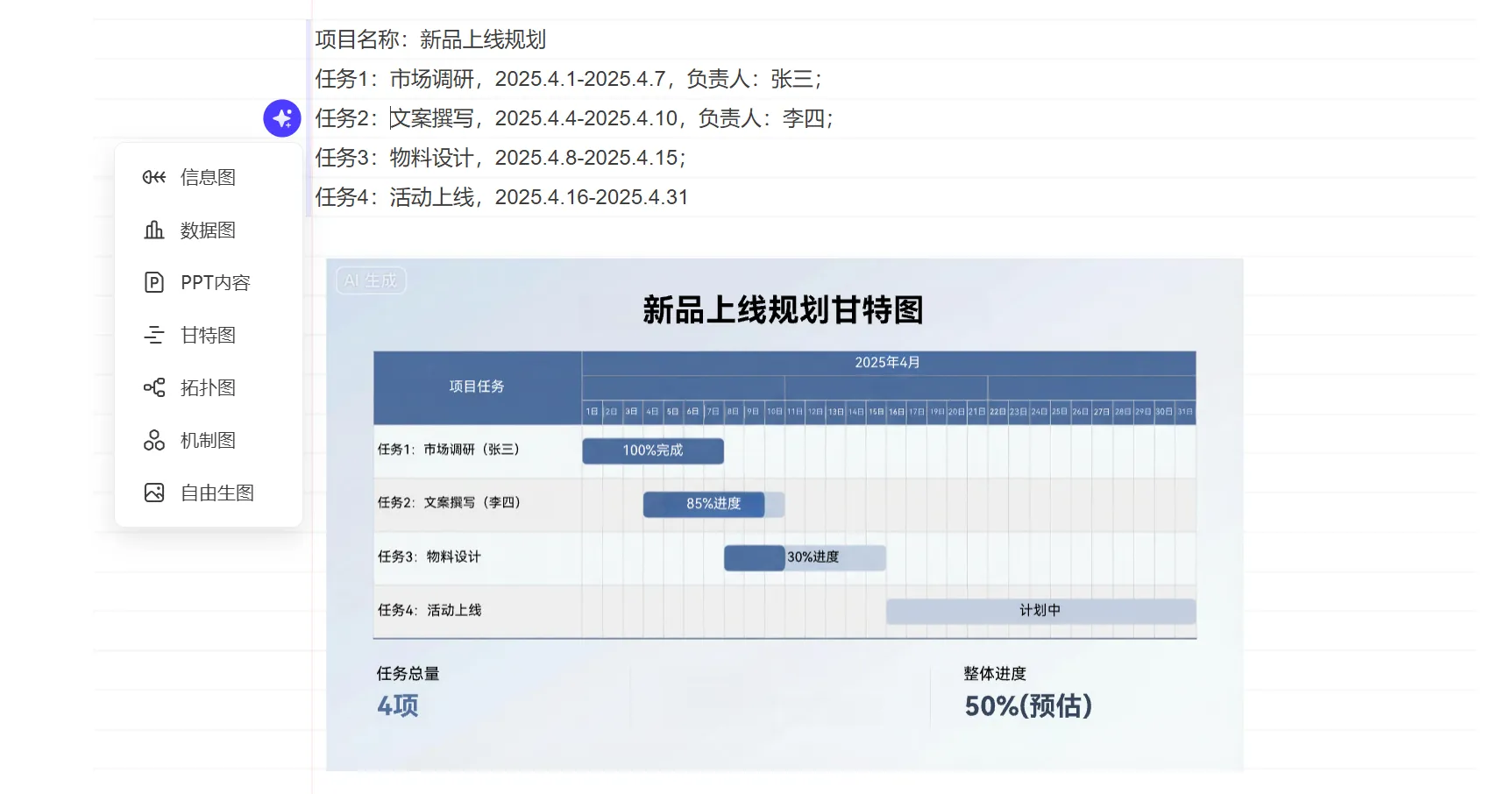Screen dimensions: 1512x794
Task: Click the AI 生成 badge on the image
Action: [371, 280]
